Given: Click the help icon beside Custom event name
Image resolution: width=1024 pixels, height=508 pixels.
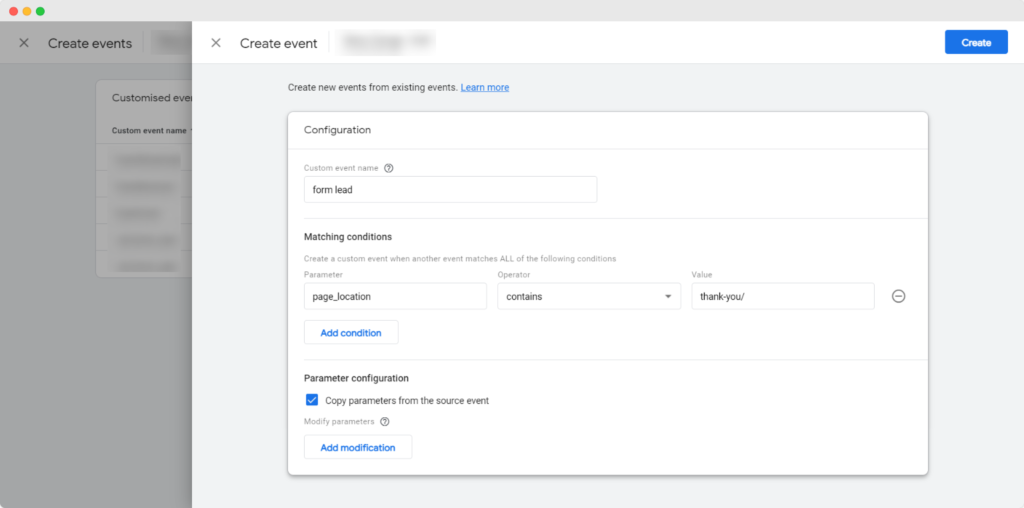Looking at the screenshot, I should [x=389, y=168].
